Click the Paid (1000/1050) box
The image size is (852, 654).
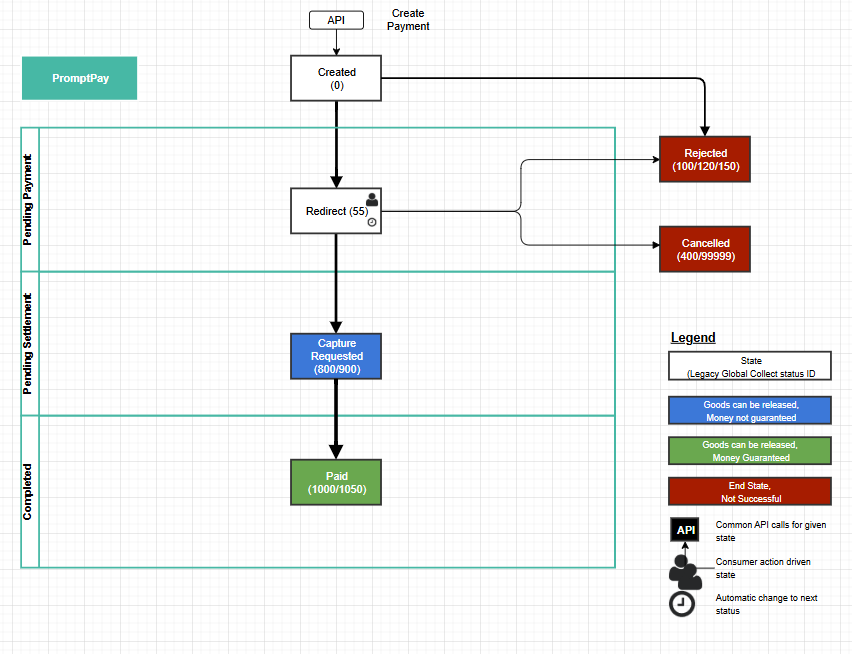[x=336, y=482]
